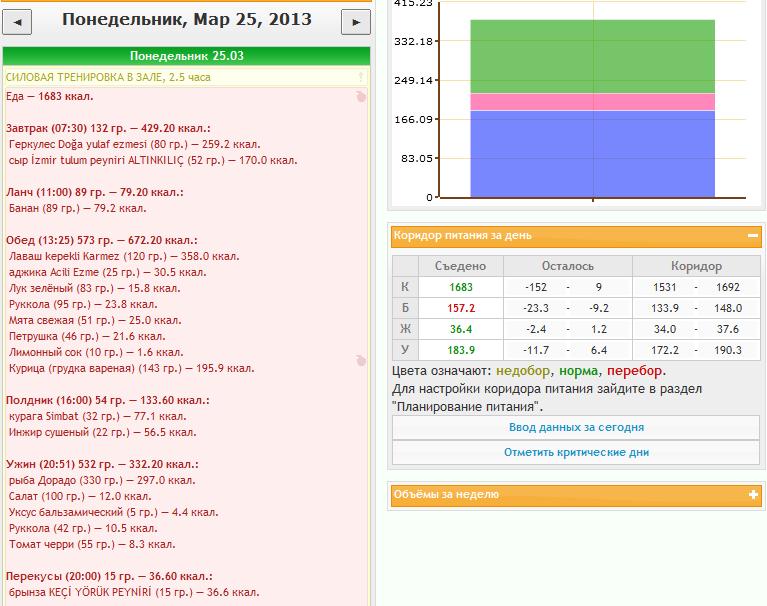Viewport: 767px width, 606px height.
Task: Select the 'Полдник (16:00) 54 гр.' meal heading
Action: point(108,400)
